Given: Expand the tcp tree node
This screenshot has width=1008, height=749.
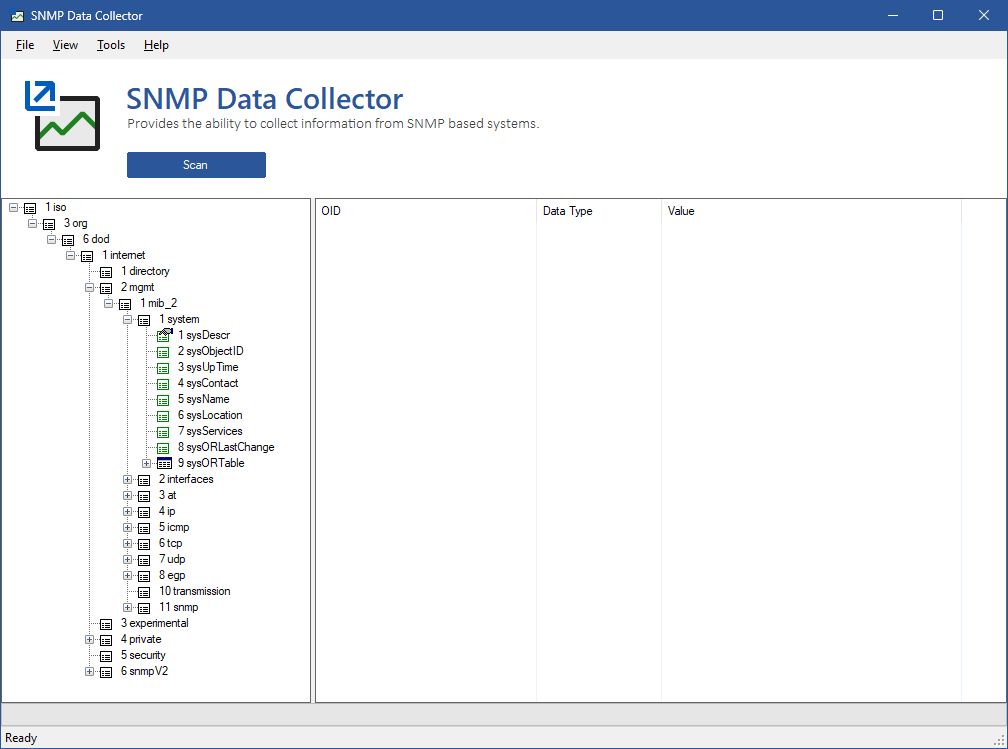Looking at the screenshot, I should point(128,543).
